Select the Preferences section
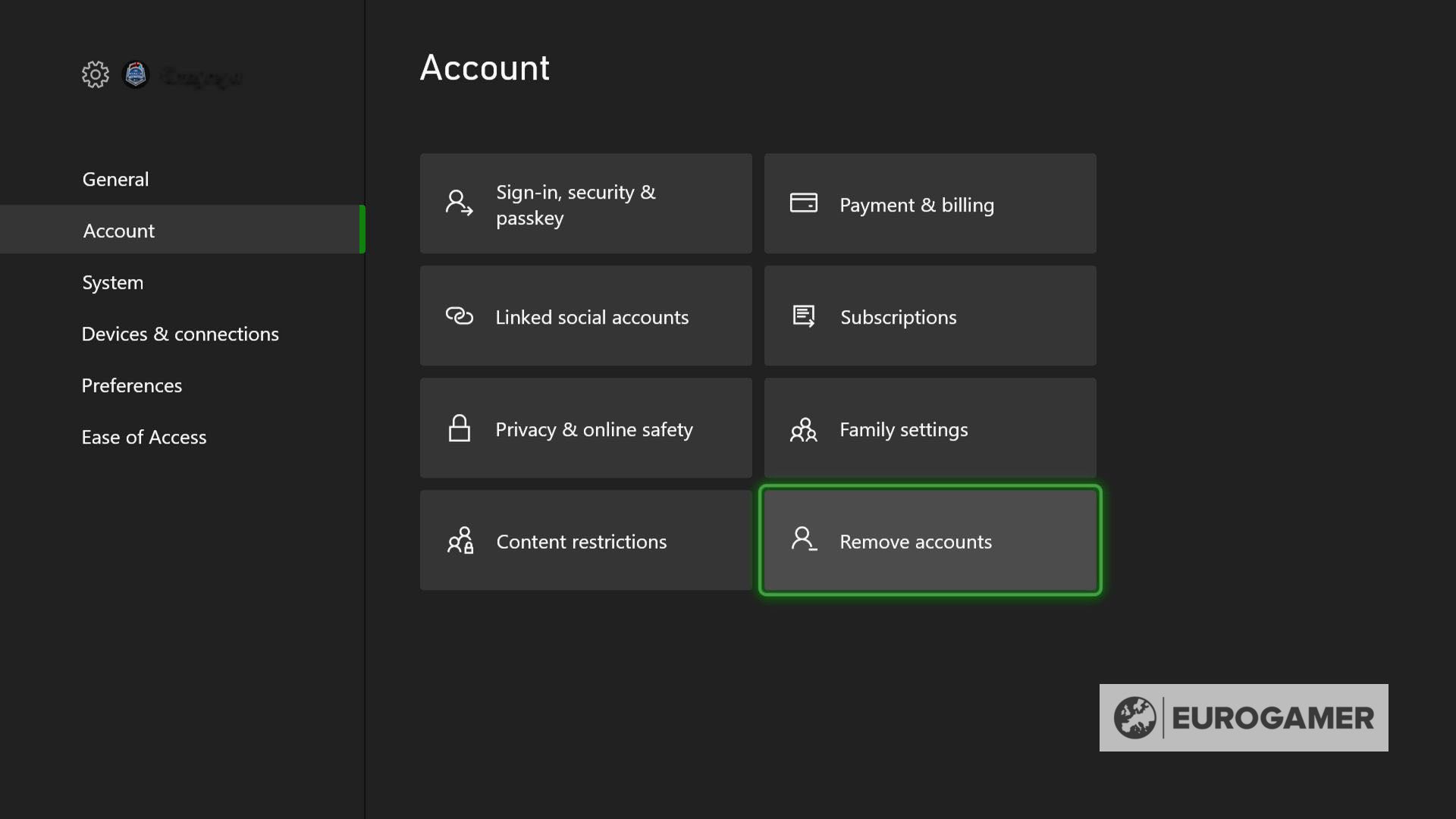 (x=131, y=385)
